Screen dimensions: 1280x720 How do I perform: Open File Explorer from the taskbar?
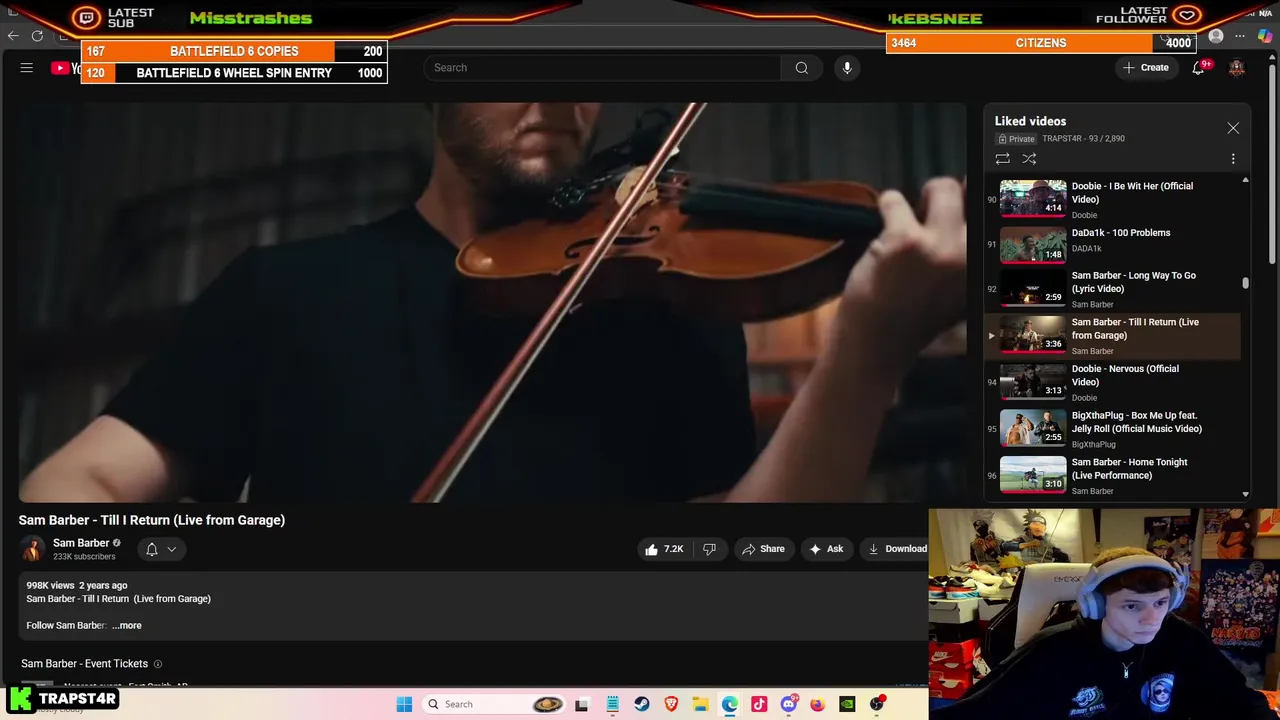[700, 704]
